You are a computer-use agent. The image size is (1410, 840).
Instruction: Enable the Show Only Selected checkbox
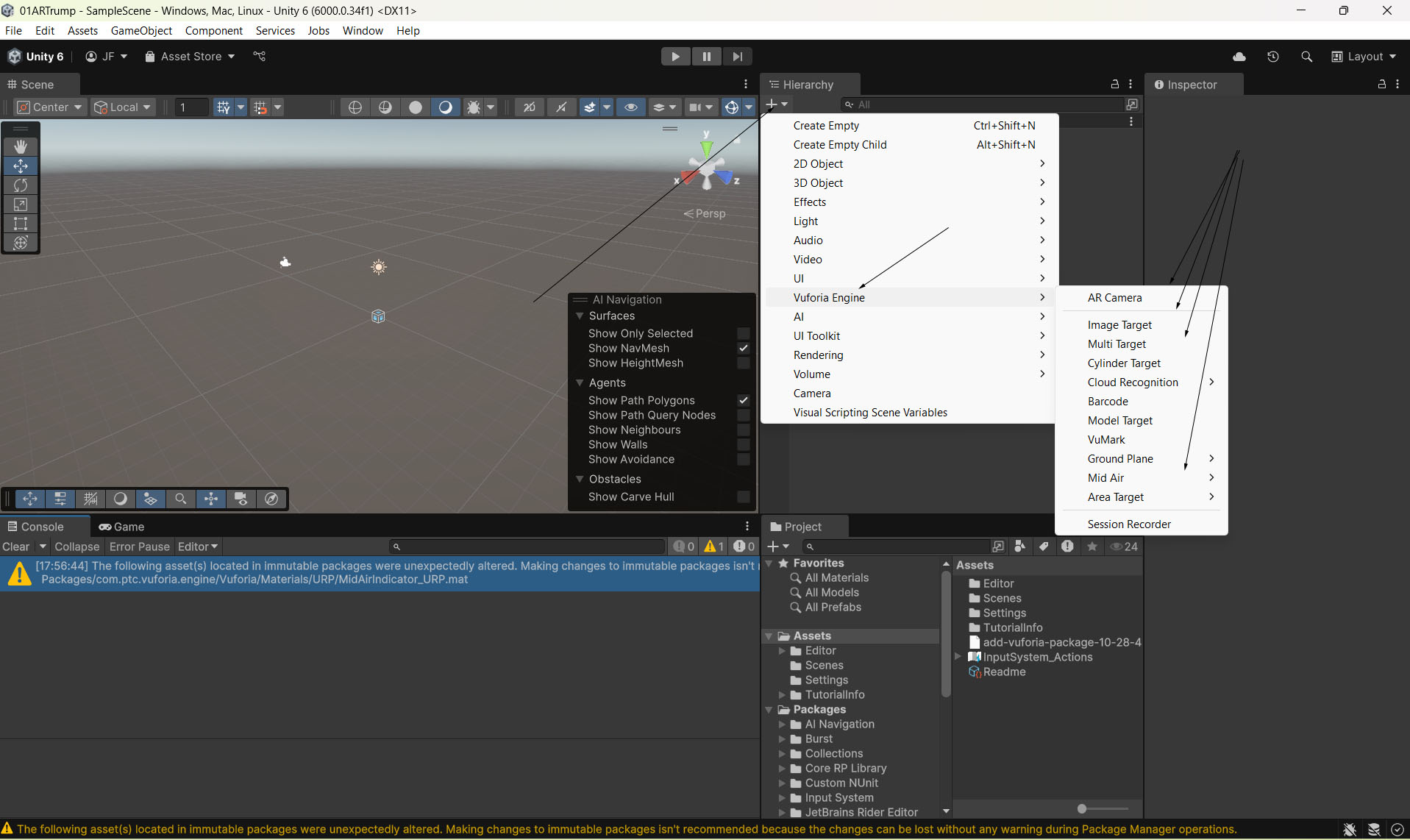pos(744,334)
